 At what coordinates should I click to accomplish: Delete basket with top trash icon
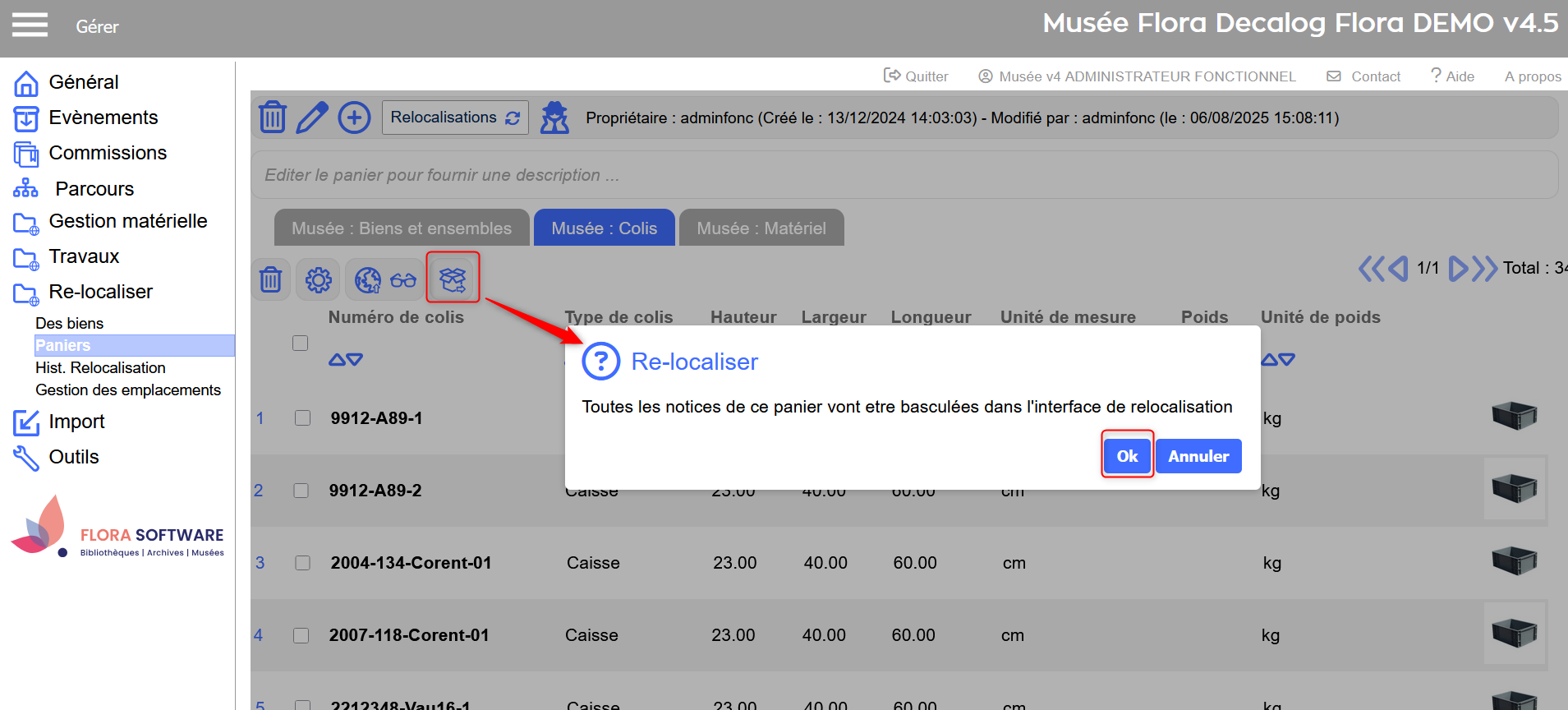click(272, 118)
